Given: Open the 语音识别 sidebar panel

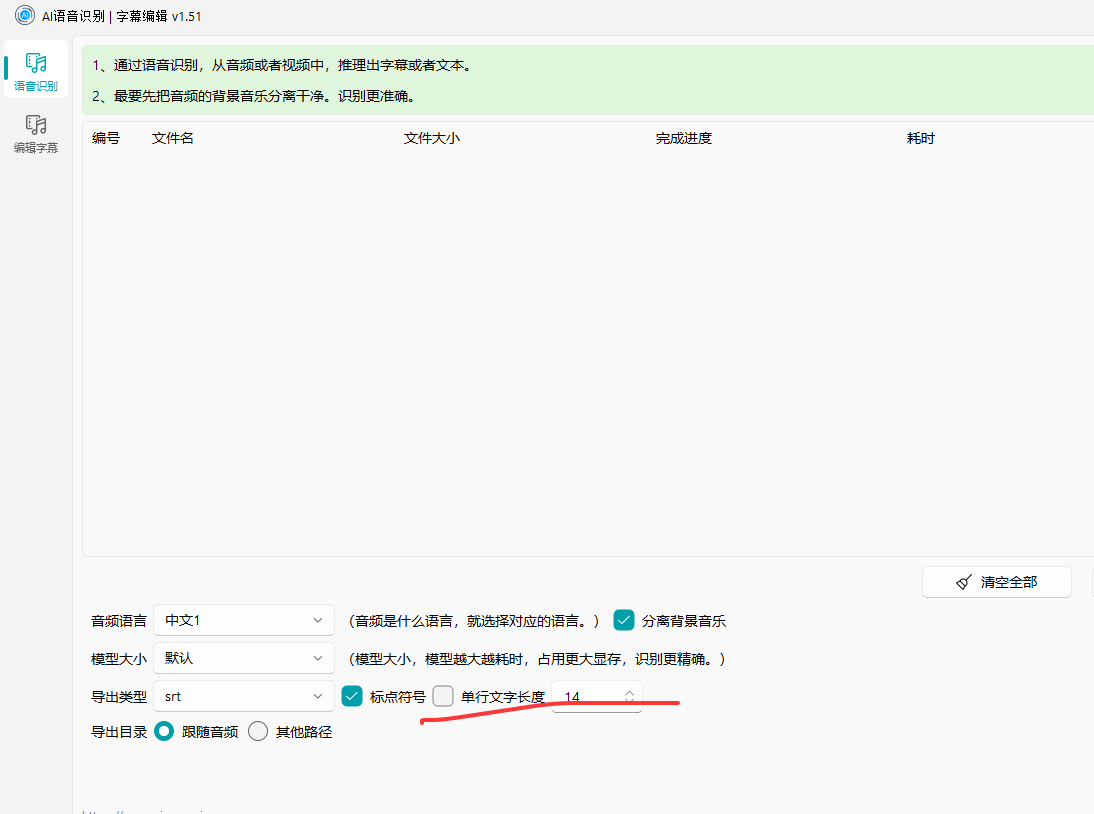Looking at the screenshot, I should click(36, 70).
